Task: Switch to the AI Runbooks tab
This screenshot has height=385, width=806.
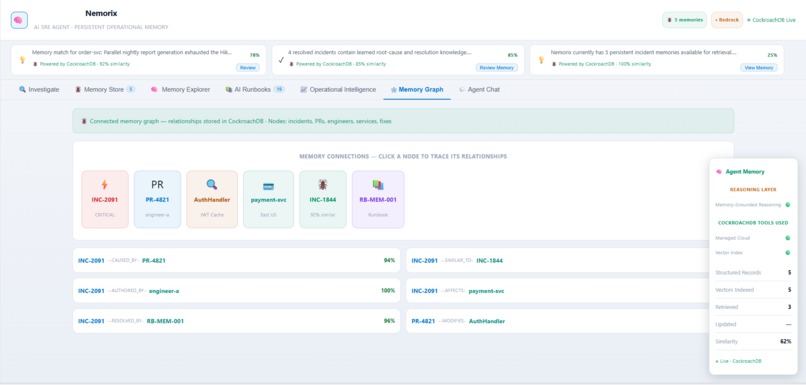Action: point(255,89)
